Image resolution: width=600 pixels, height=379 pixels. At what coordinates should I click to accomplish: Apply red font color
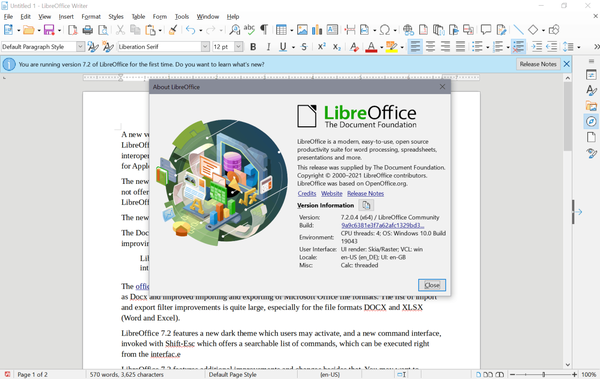pyautogui.click(x=371, y=47)
